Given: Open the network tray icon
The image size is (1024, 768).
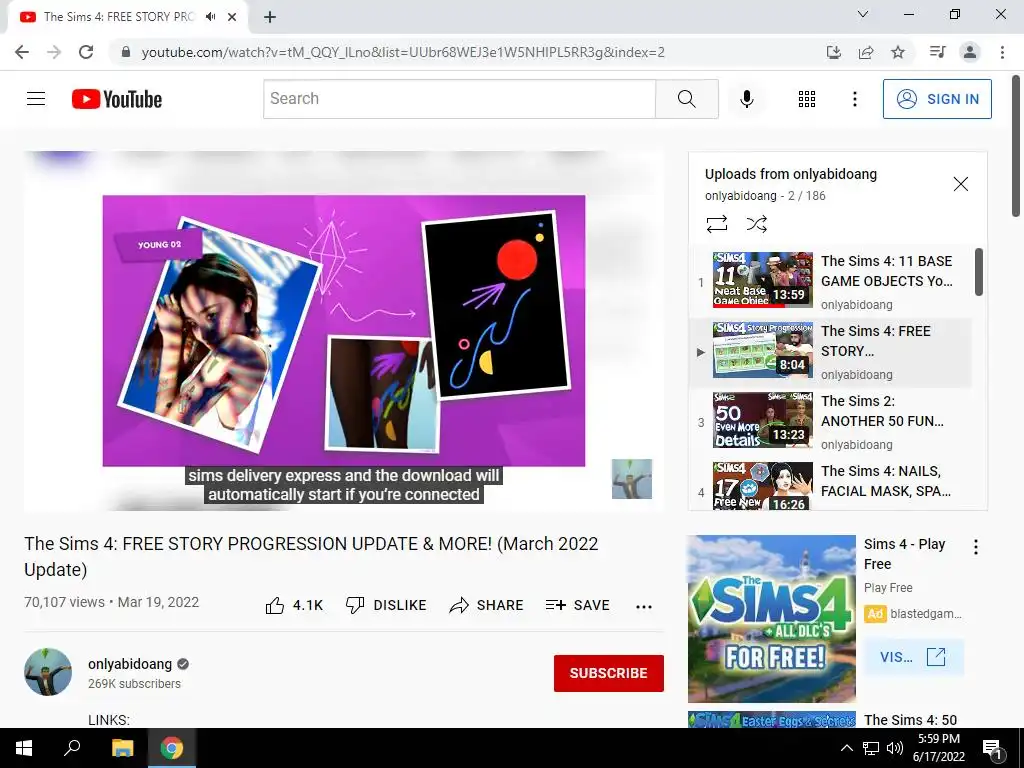Looking at the screenshot, I should tap(871, 748).
